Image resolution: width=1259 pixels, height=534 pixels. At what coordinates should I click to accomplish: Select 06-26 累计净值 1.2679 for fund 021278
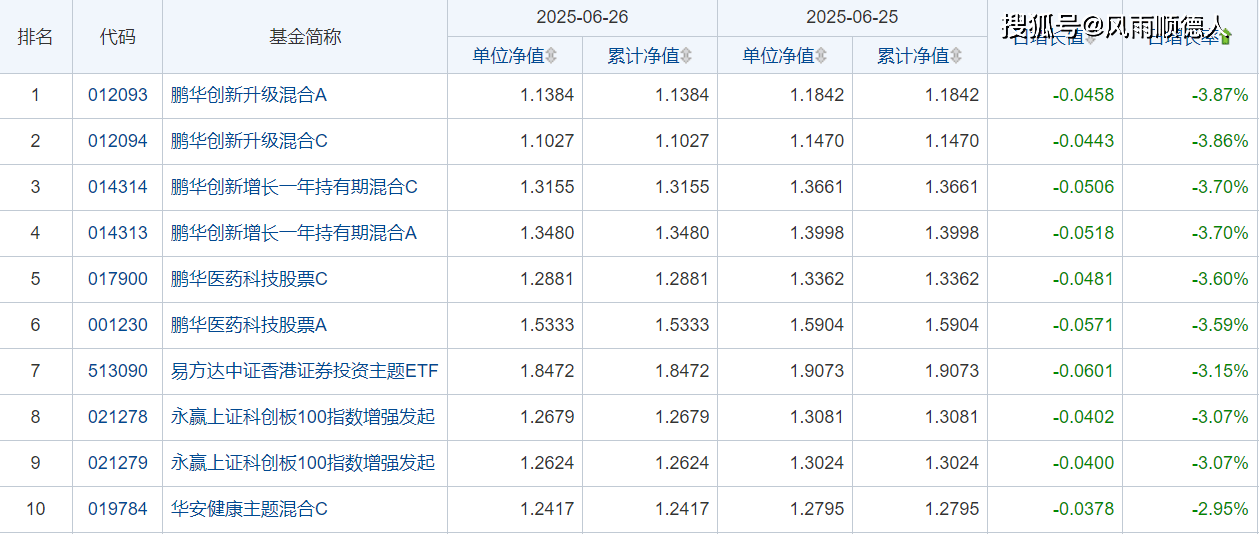(x=682, y=417)
